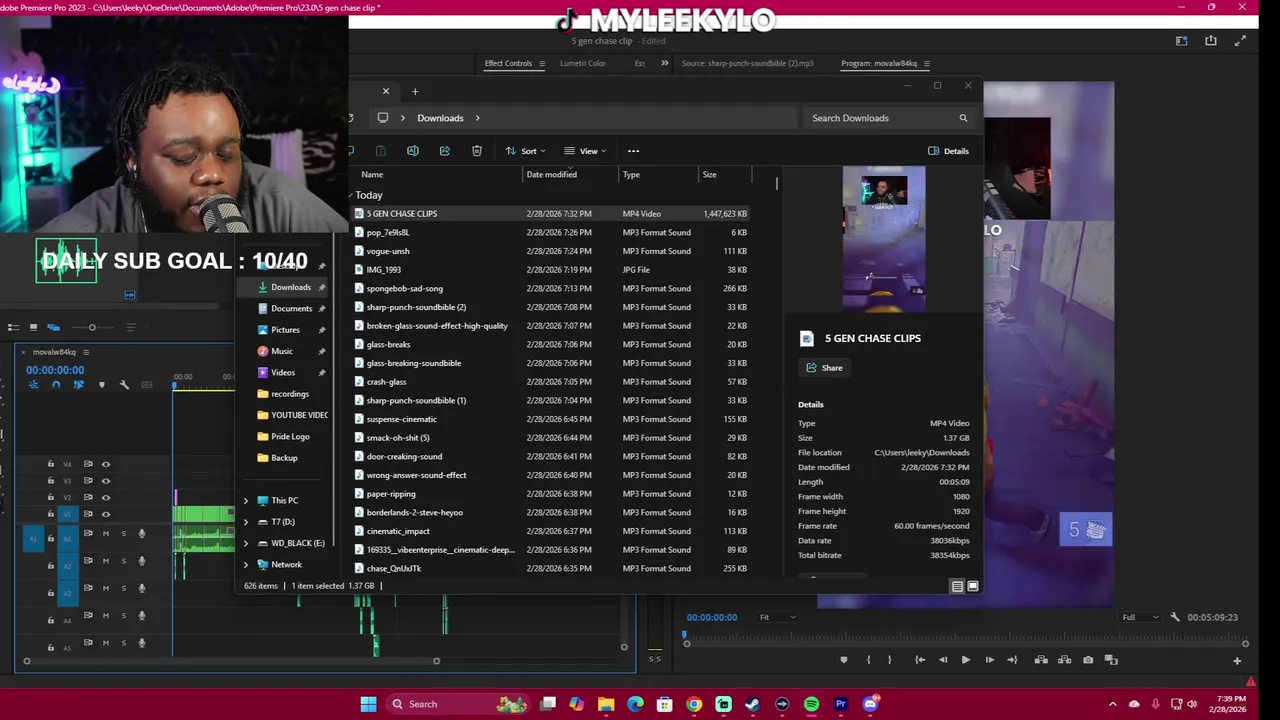Mute audio track A1
This screenshot has height=720, width=1280.
point(105,534)
